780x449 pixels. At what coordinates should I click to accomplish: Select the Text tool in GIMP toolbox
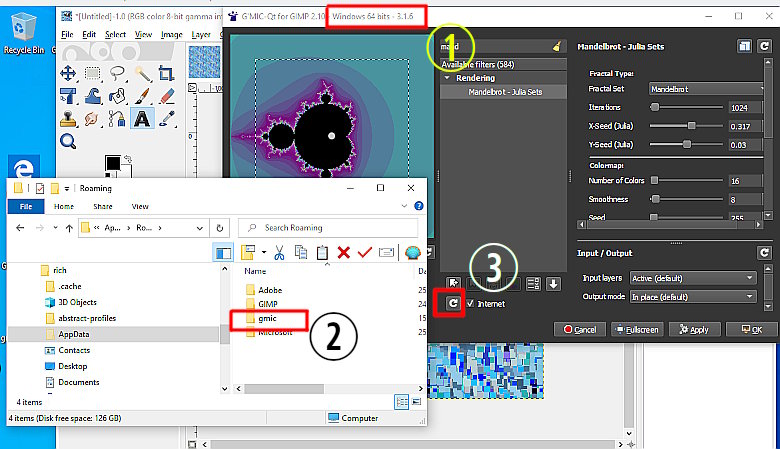click(141, 118)
